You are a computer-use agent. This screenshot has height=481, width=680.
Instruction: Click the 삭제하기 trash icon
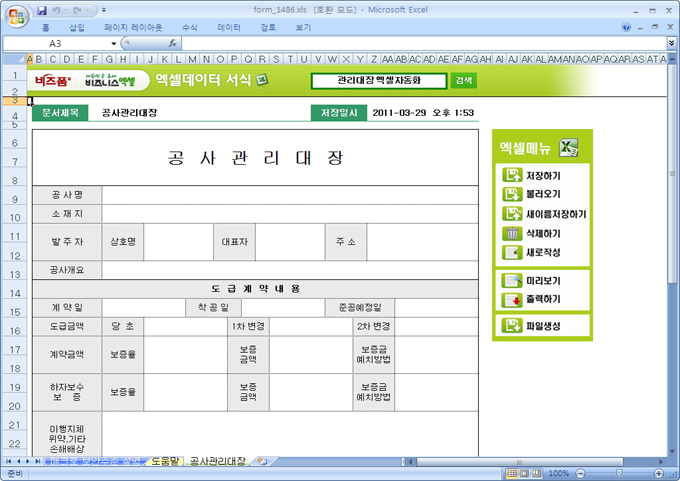512,233
